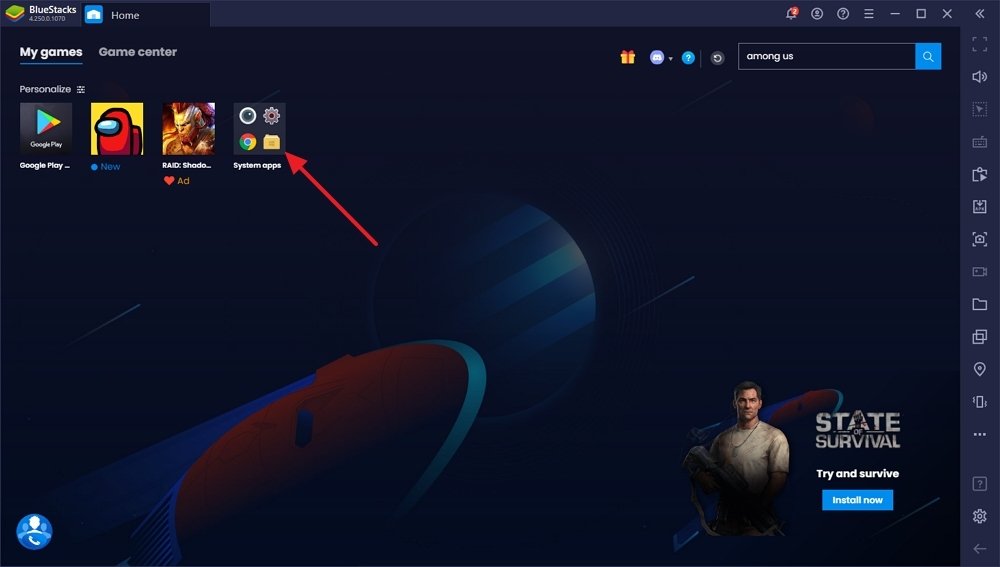
Task: Start screen recording icon
Action: click(x=980, y=272)
